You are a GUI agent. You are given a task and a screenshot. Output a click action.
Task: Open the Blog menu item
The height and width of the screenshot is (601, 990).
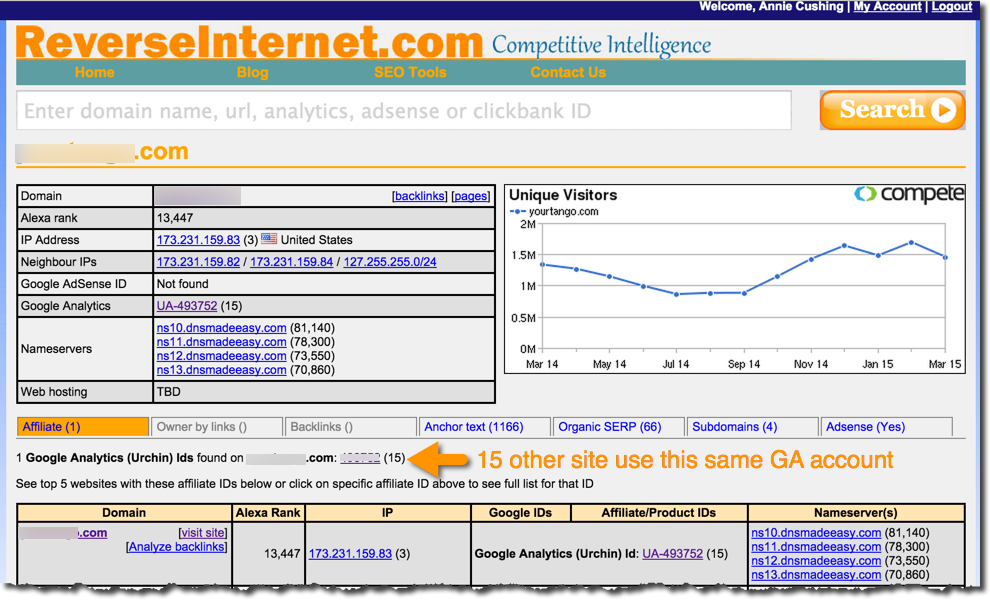click(253, 73)
